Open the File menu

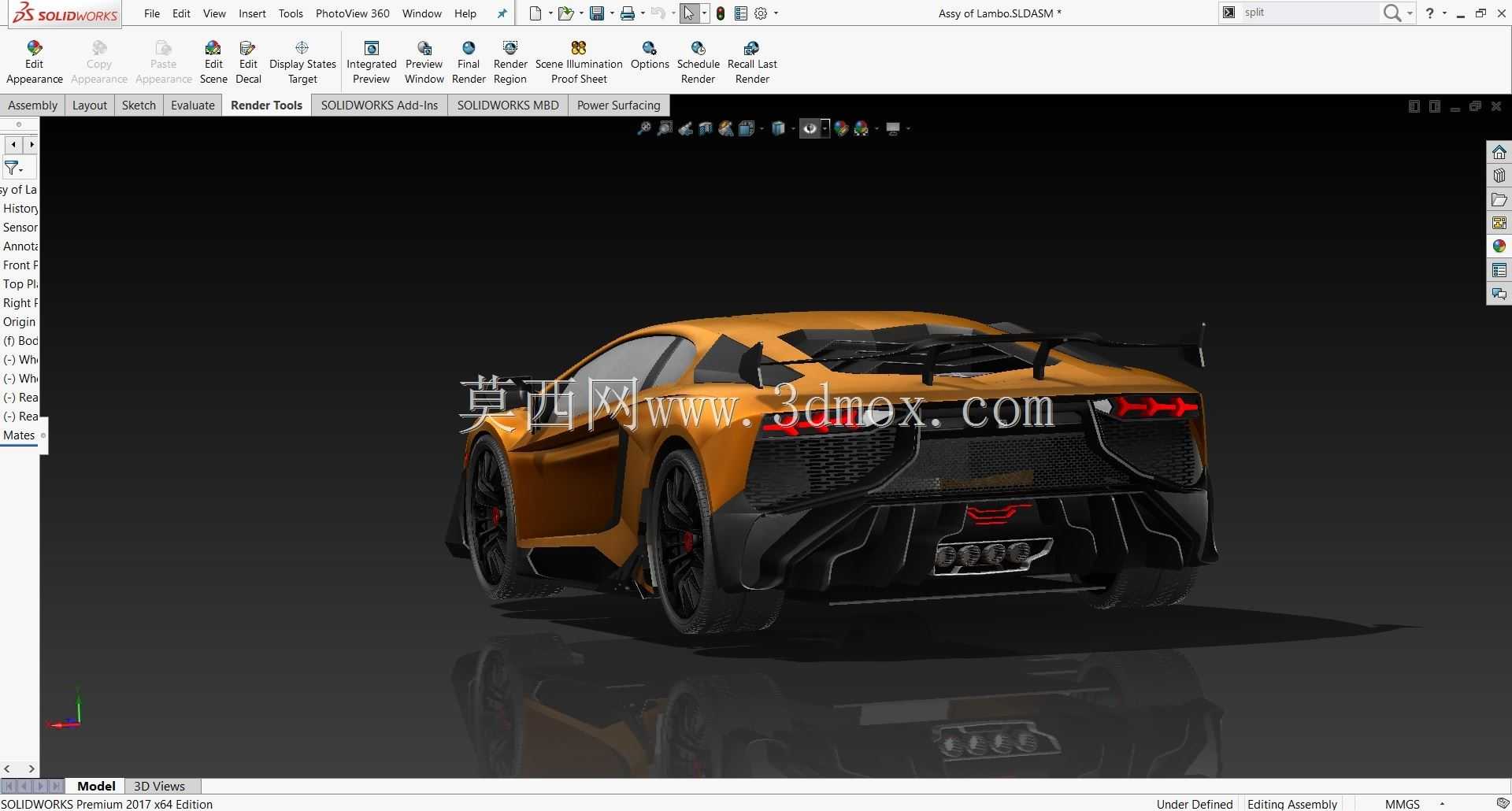pos(152,13)
